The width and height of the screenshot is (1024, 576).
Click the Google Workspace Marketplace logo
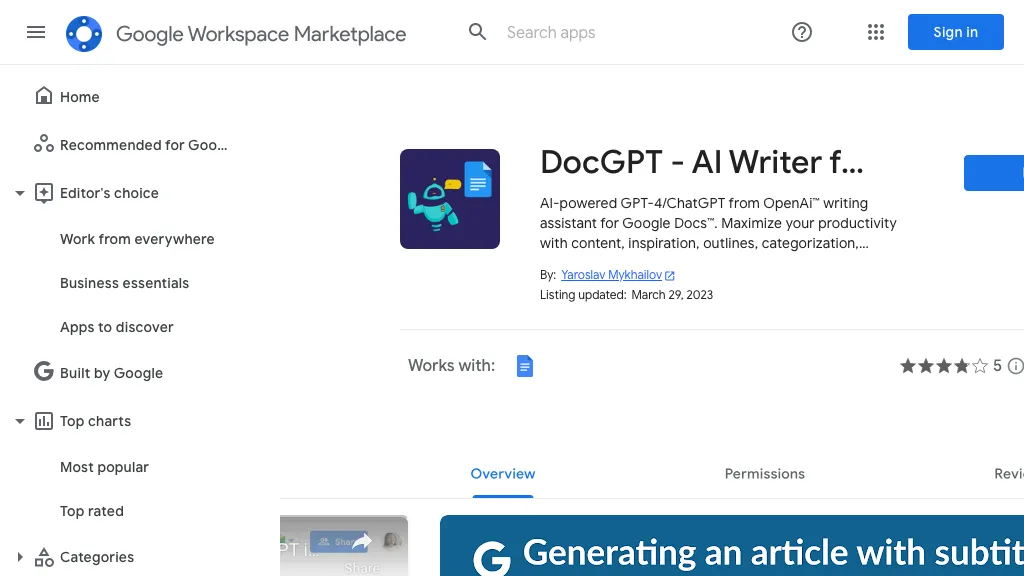click(x=84, y=34)
